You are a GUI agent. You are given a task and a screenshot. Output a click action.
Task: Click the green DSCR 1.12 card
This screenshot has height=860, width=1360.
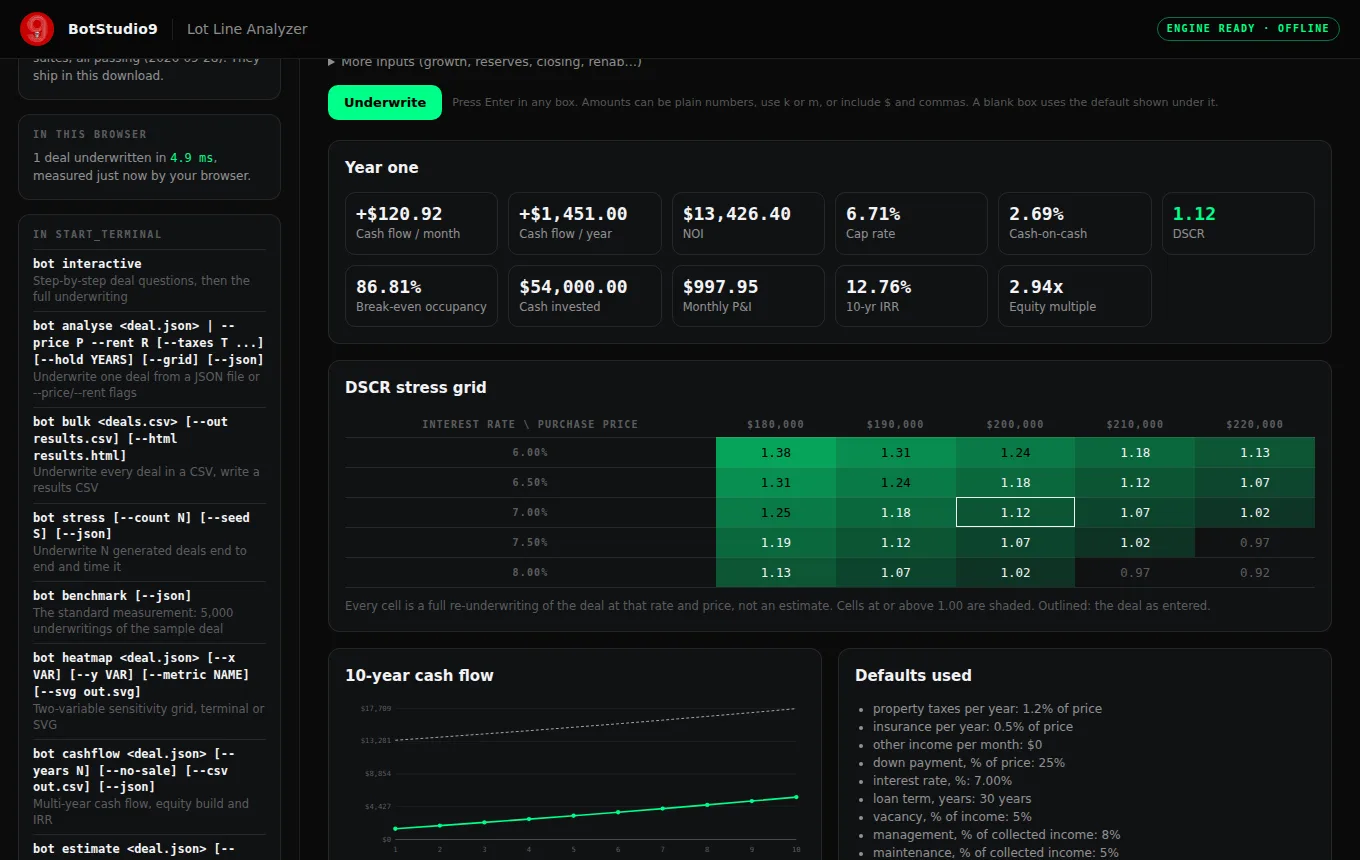(1238, 223)
